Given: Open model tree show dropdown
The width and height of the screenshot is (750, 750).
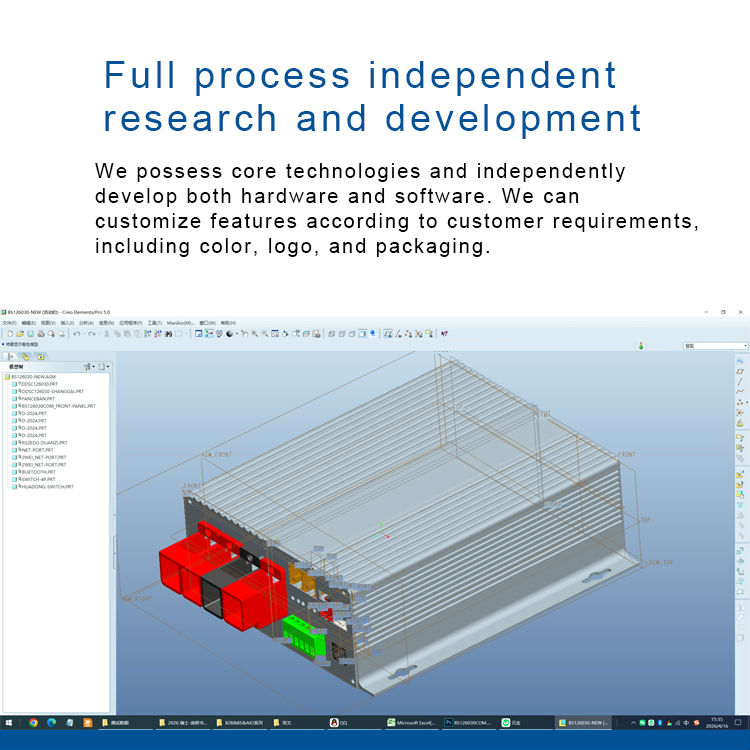Looking at the screenshot, I should click(103, 367).
